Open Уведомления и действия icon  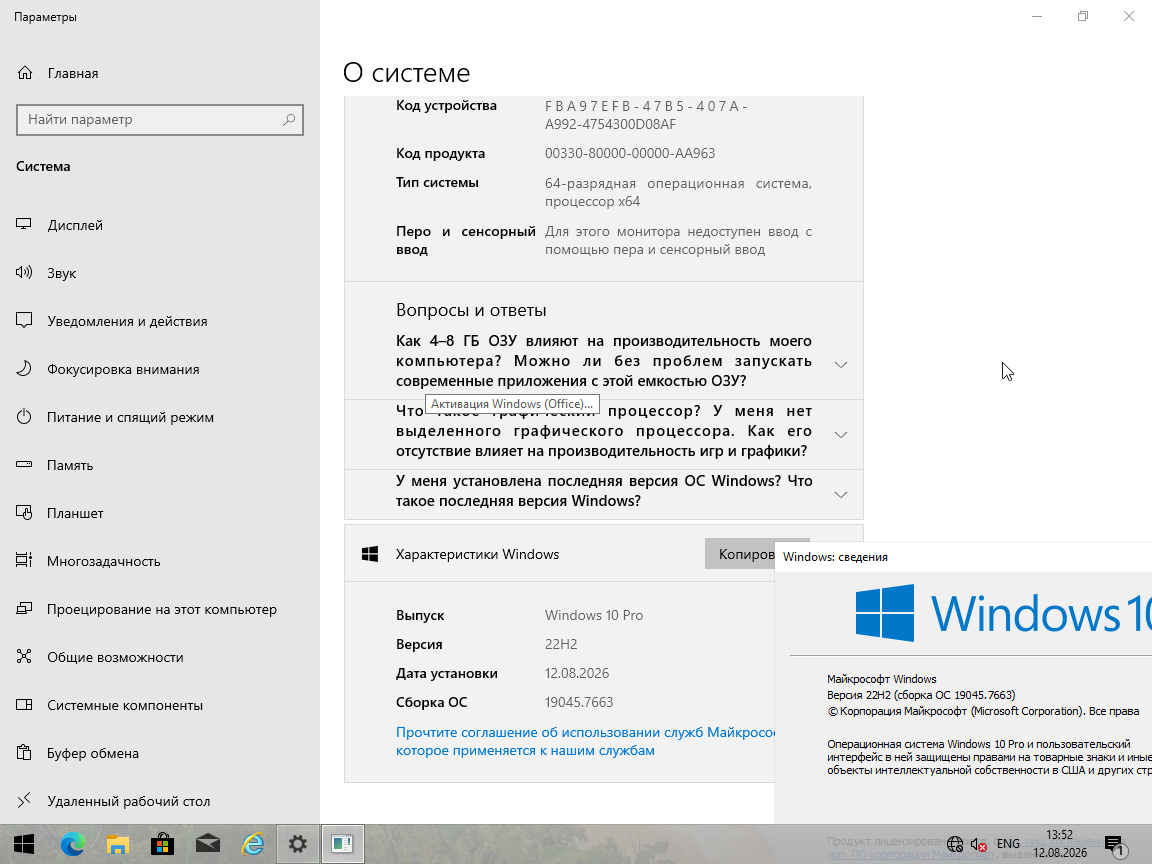tap(24, 320)
